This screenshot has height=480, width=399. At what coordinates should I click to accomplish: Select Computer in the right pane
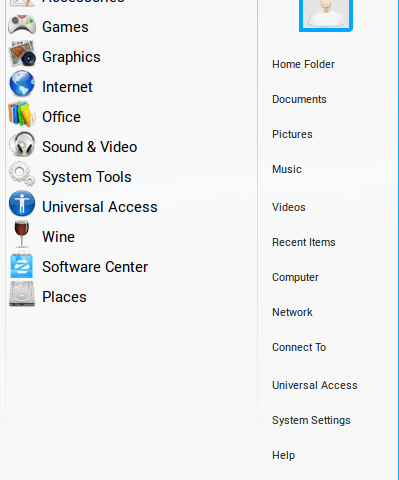295,277
